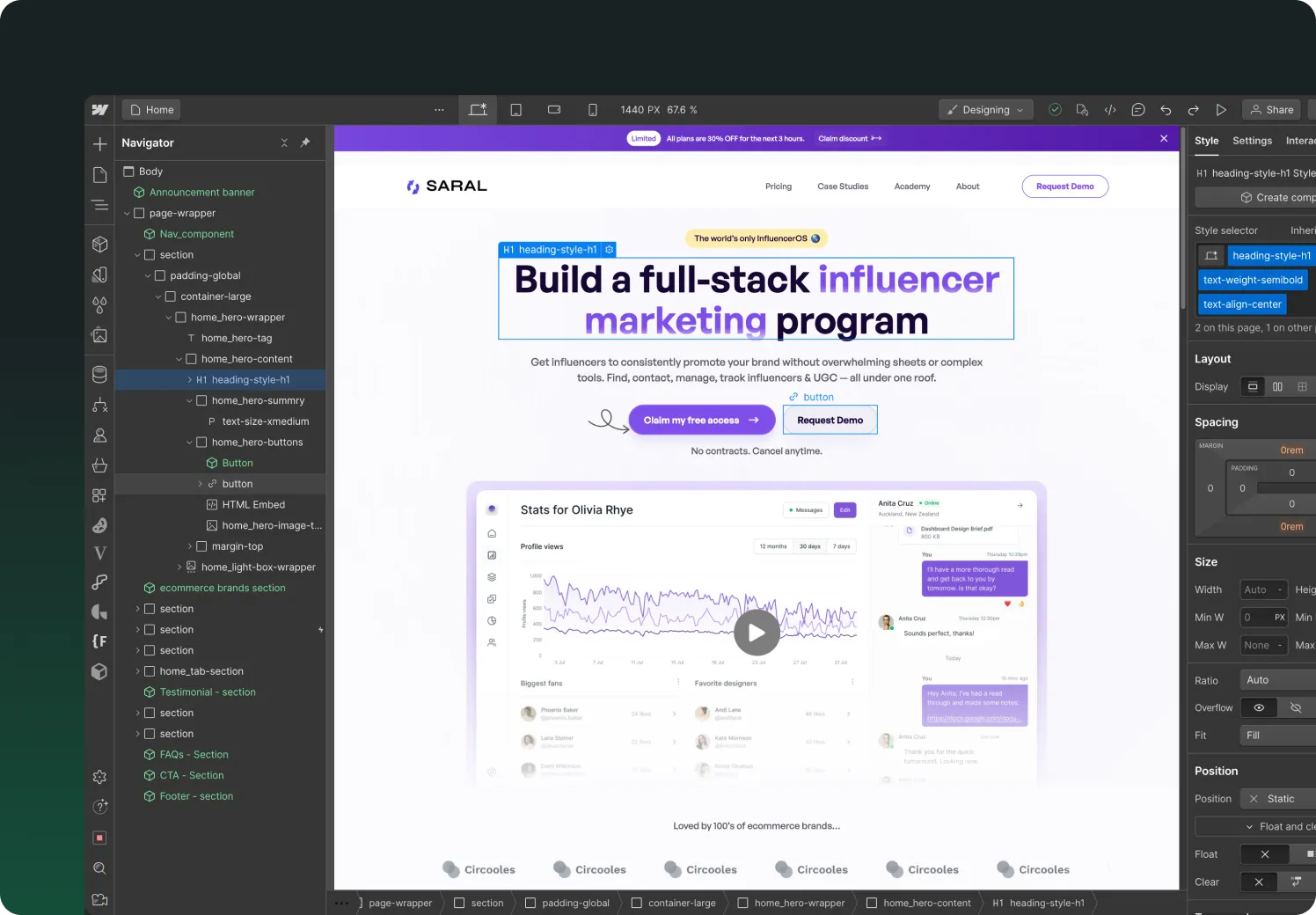Pin the Navigator panel
The image size is (1316, 915).
[x=305, y=143]
